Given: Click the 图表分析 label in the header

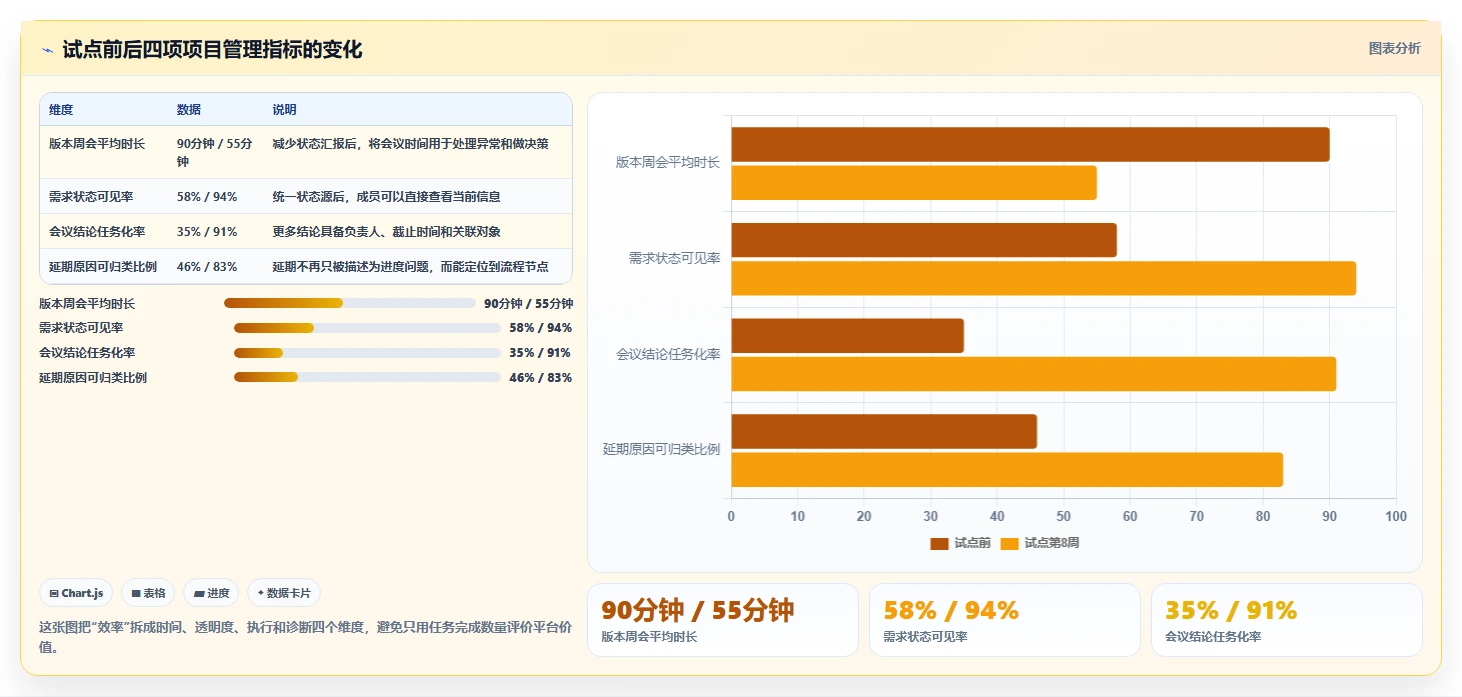Looking at the screenshot, I should [1394, 48].
